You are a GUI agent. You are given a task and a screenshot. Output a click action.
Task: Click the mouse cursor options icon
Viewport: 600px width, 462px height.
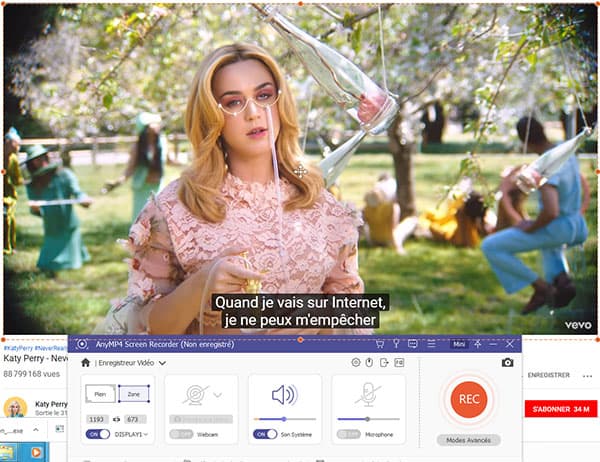pos(370,363)
